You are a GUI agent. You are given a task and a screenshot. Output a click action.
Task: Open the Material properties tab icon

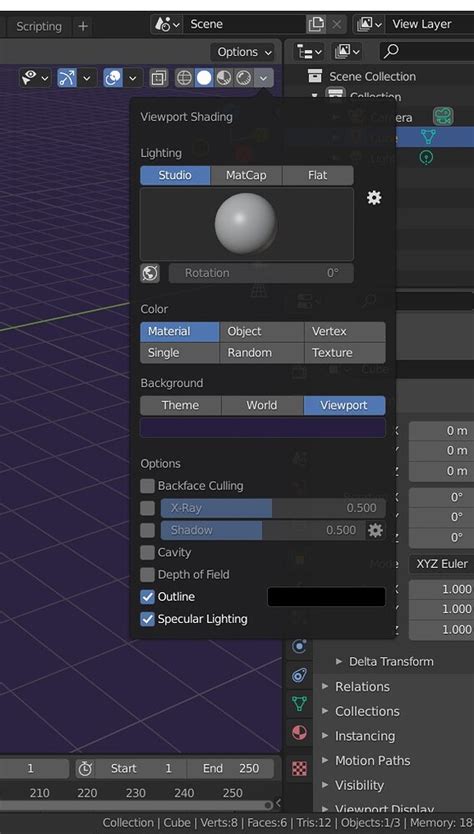[x=300, y=733]
